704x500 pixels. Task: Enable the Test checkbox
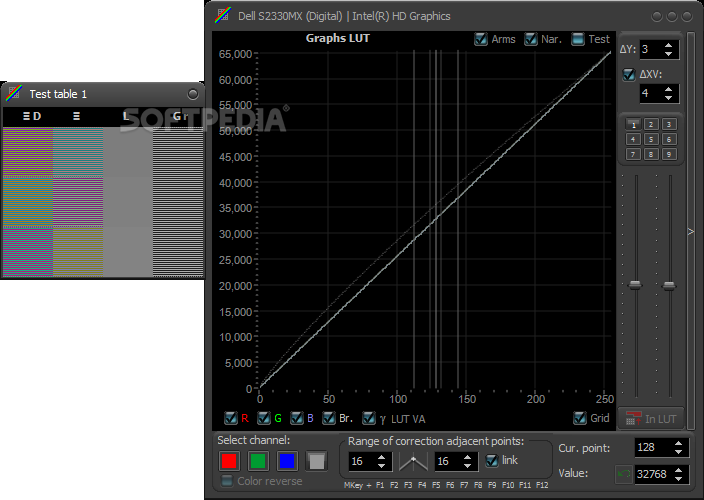coord(578,39)
